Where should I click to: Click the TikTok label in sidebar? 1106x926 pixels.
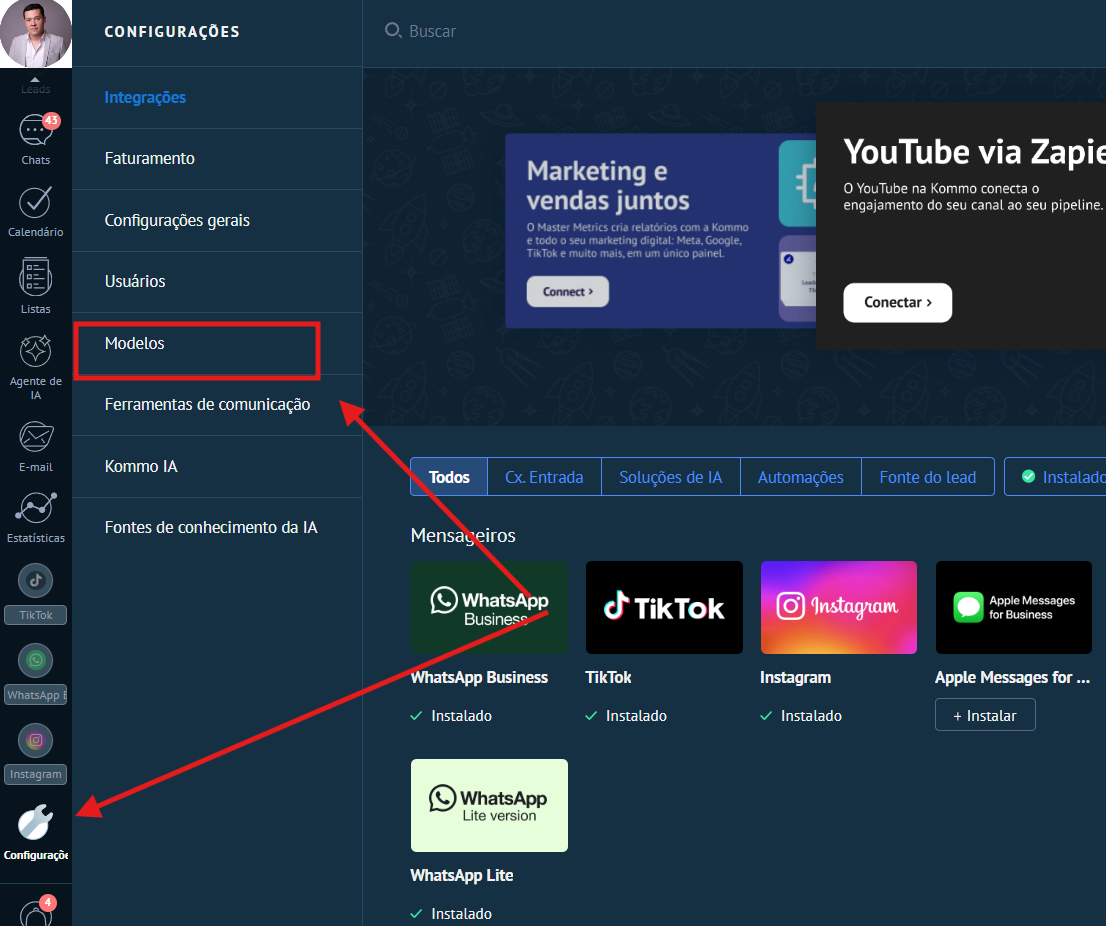(35, 615)
